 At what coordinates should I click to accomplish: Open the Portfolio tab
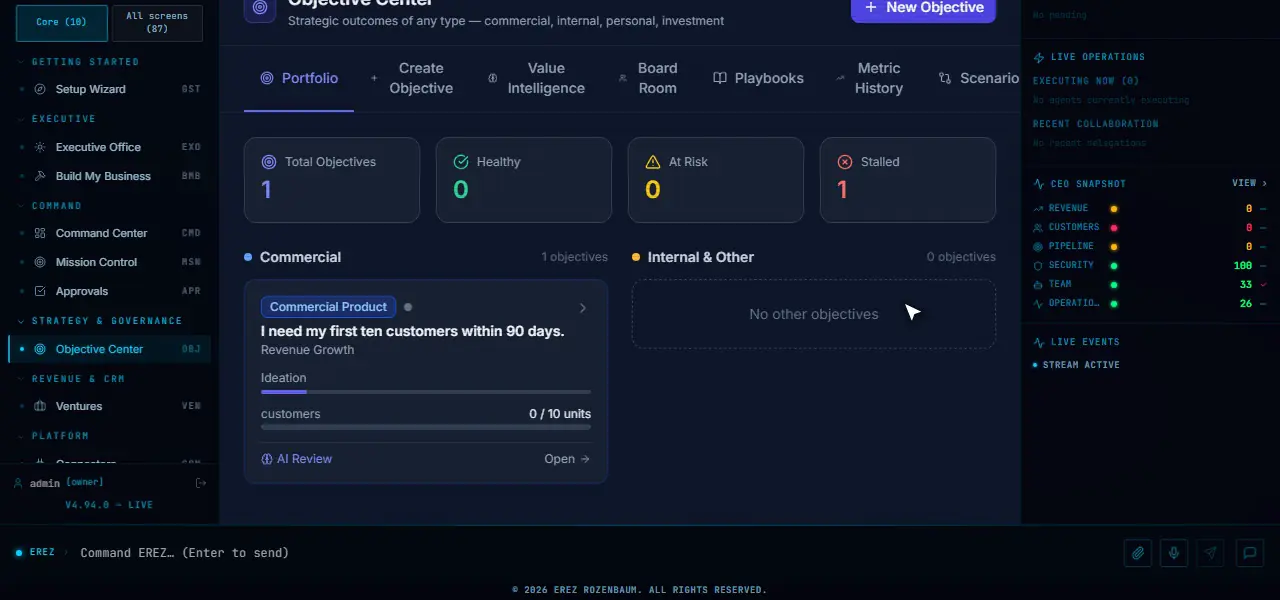click(x=299, y=78)
